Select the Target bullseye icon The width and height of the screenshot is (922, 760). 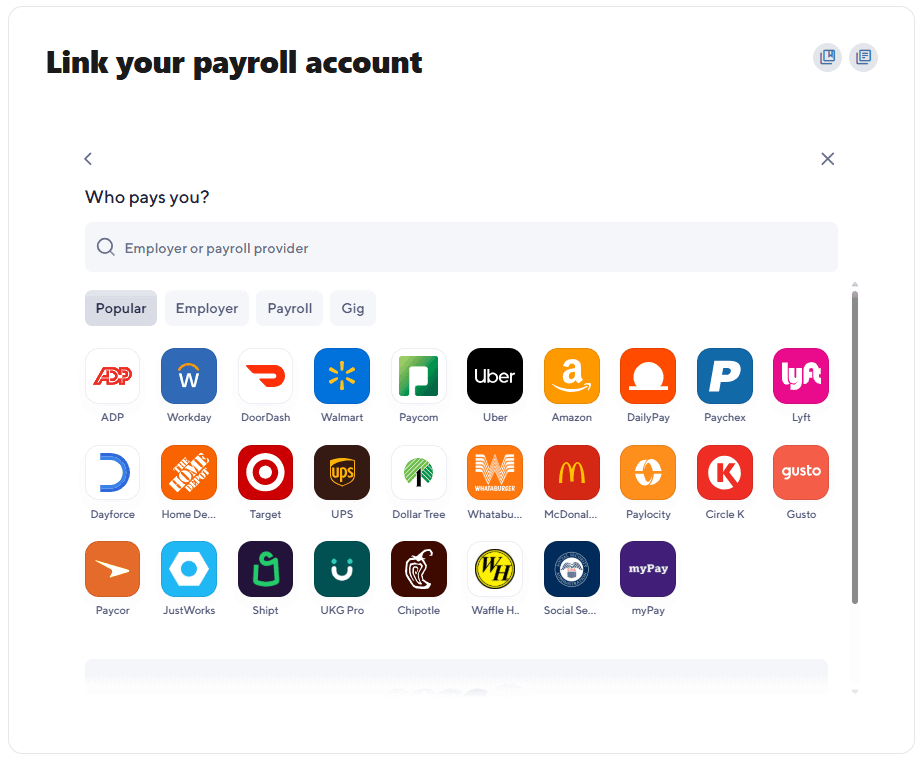click(265, 472)
